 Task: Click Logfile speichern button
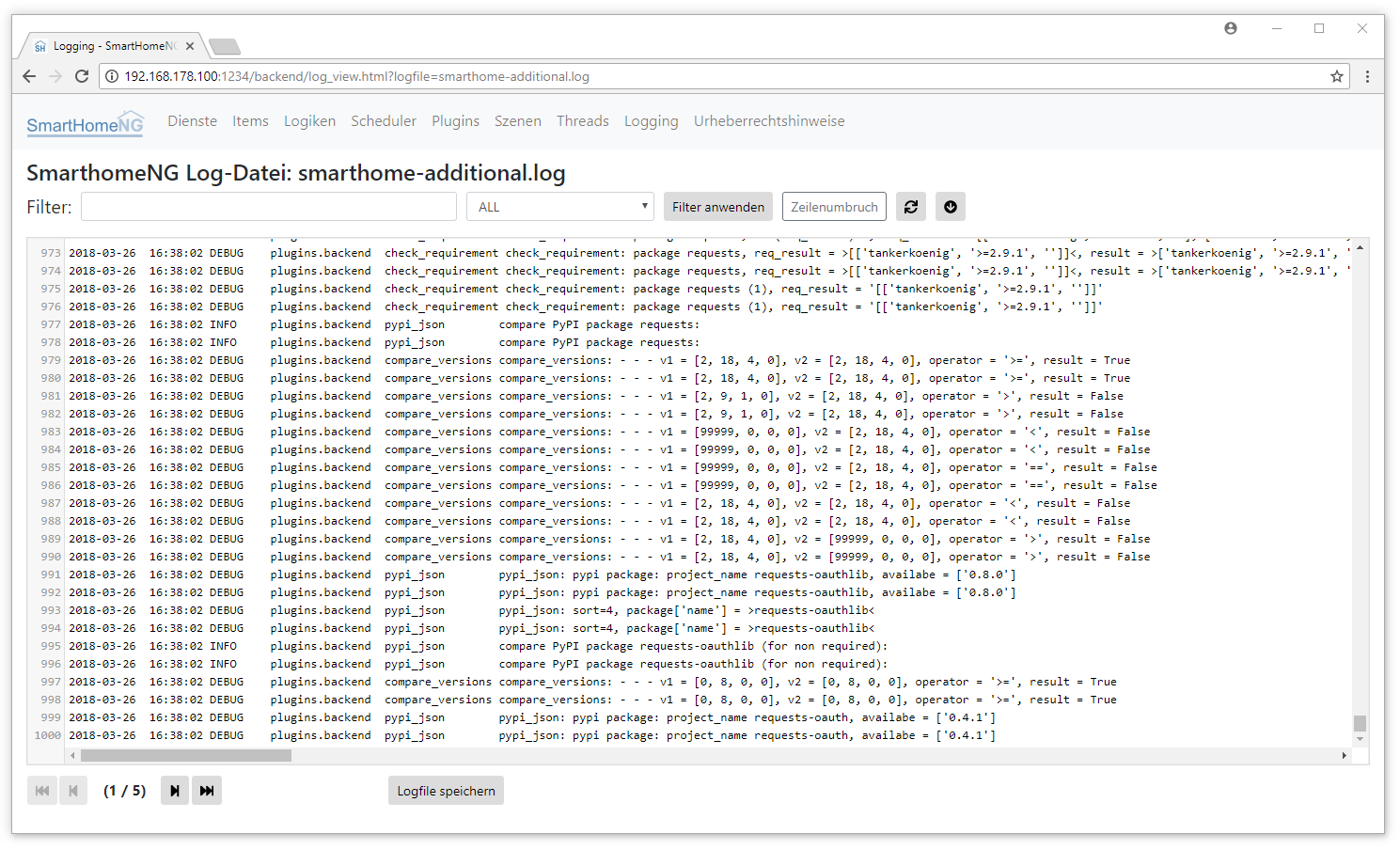tap(446, 791)
